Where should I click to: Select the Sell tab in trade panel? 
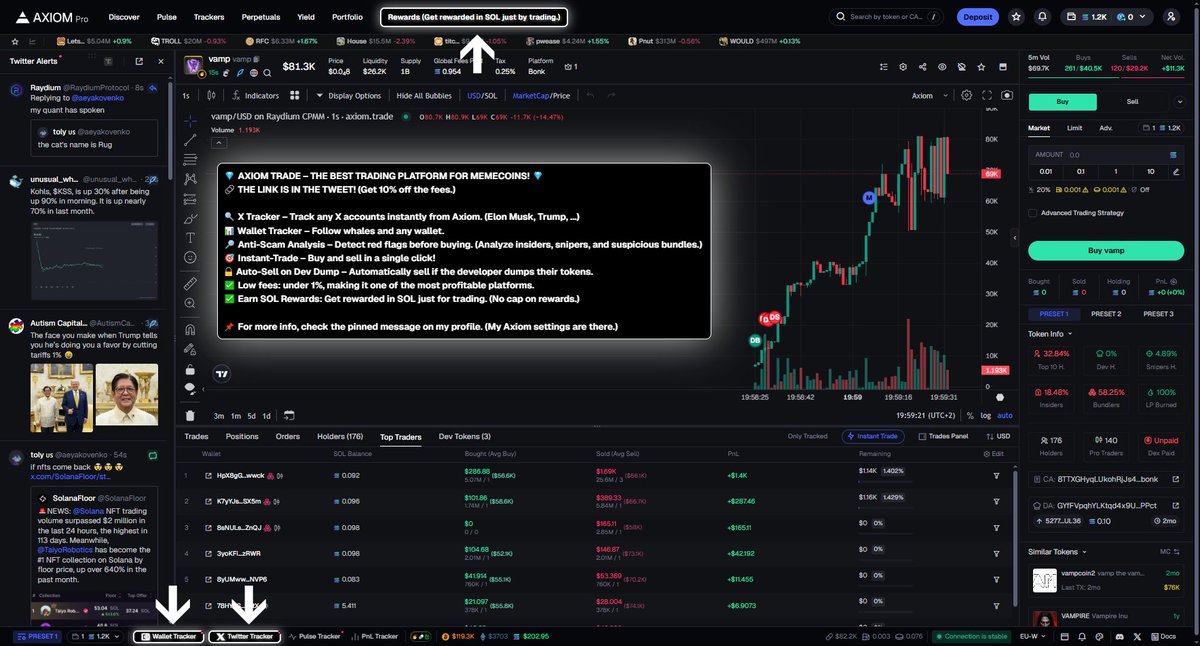pyautogui.click(x=1132, y=101)
